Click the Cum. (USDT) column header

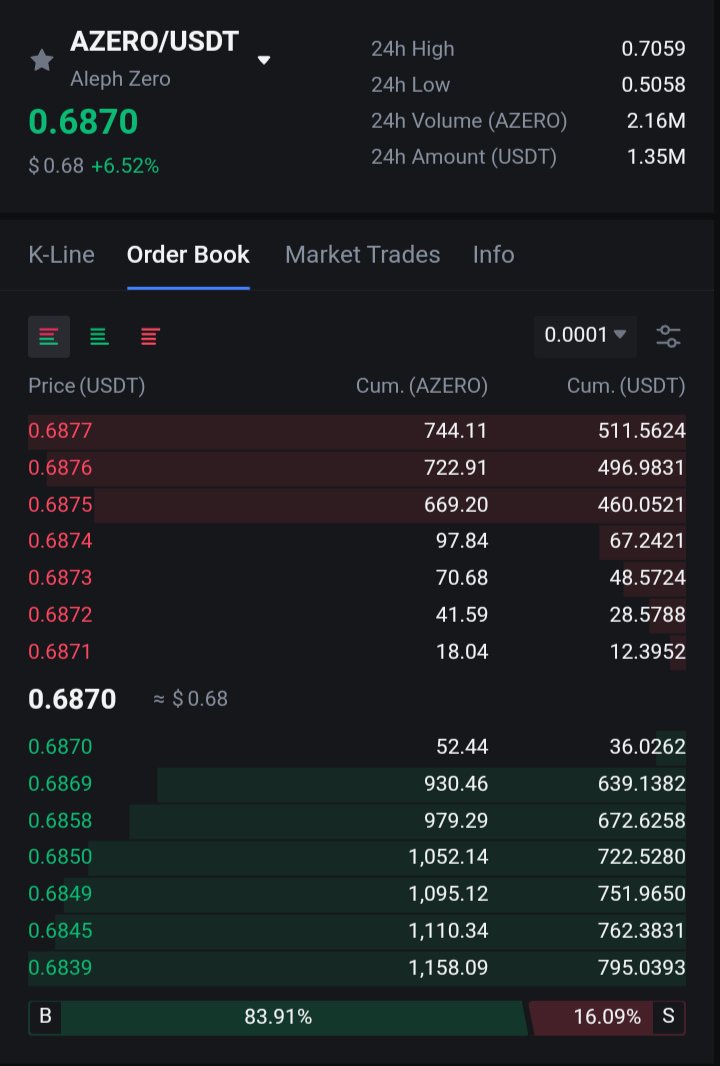tap(625, 385)
